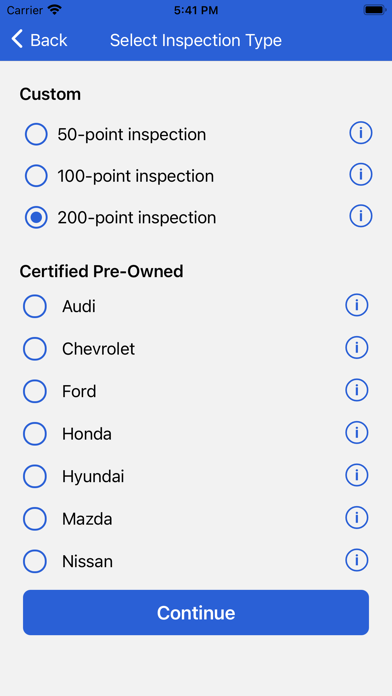The image size is (392, 696).
Task: Select the Honda radio button
Action: pos(35,434)
